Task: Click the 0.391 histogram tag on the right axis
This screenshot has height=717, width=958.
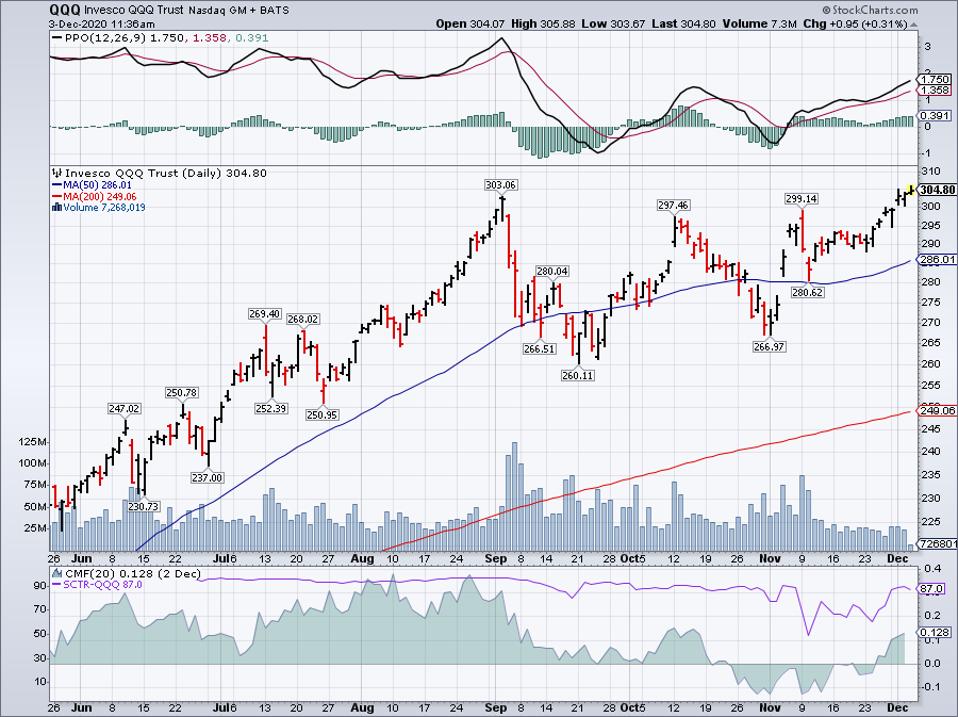Action: [935, 115]
